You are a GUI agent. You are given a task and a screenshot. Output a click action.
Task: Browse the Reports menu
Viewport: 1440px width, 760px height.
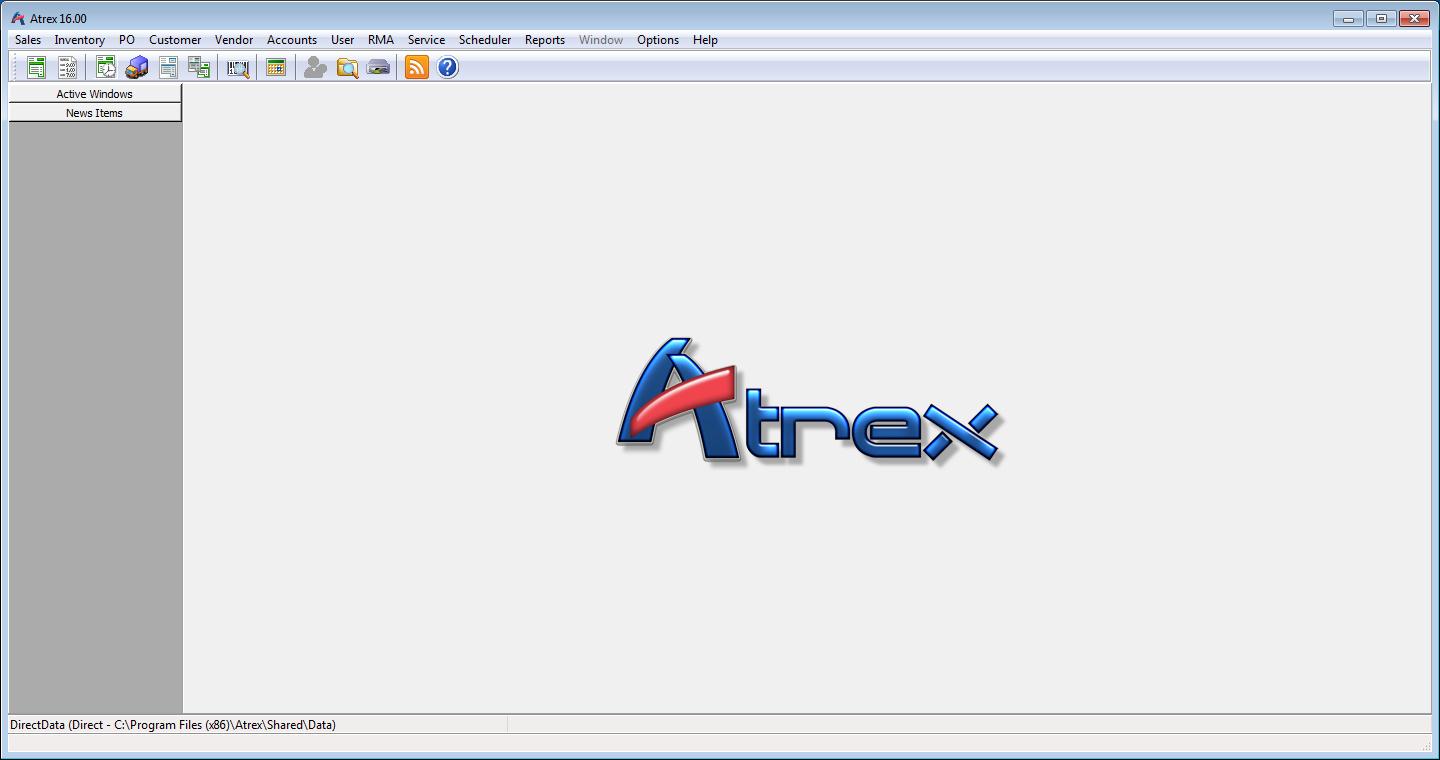(544, 39)
